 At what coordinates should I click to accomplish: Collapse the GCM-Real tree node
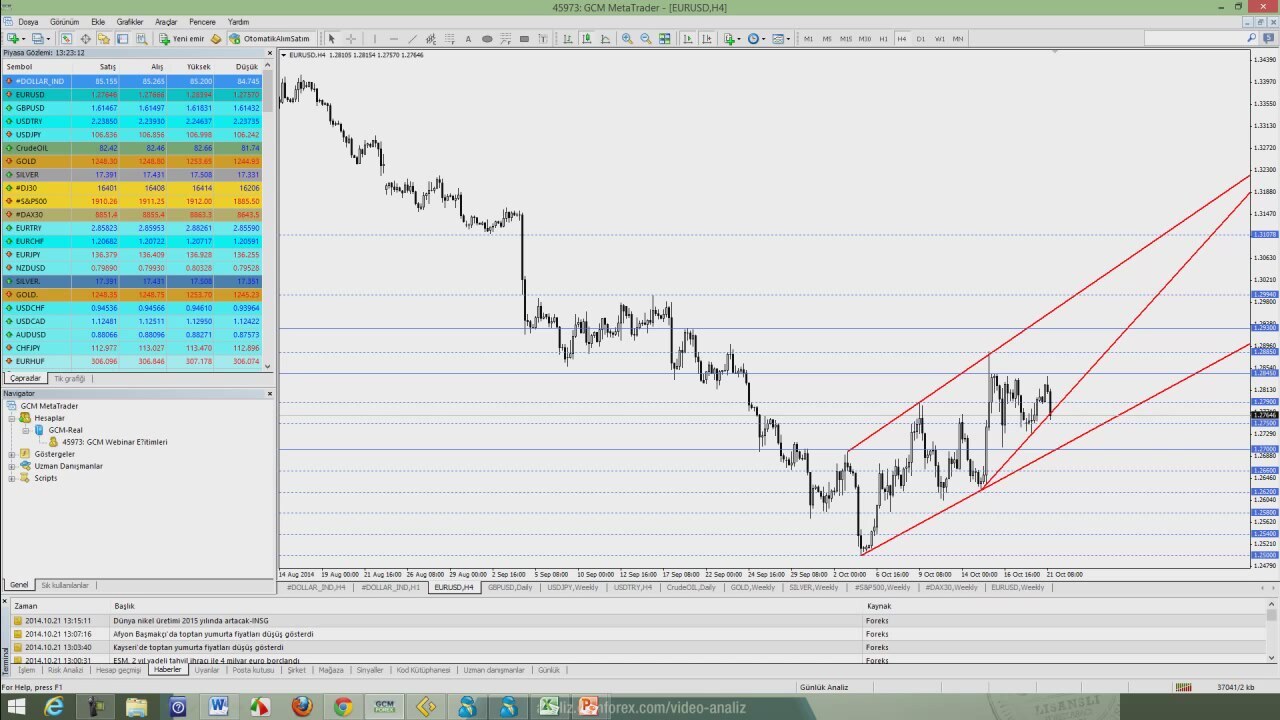[26, 430]
